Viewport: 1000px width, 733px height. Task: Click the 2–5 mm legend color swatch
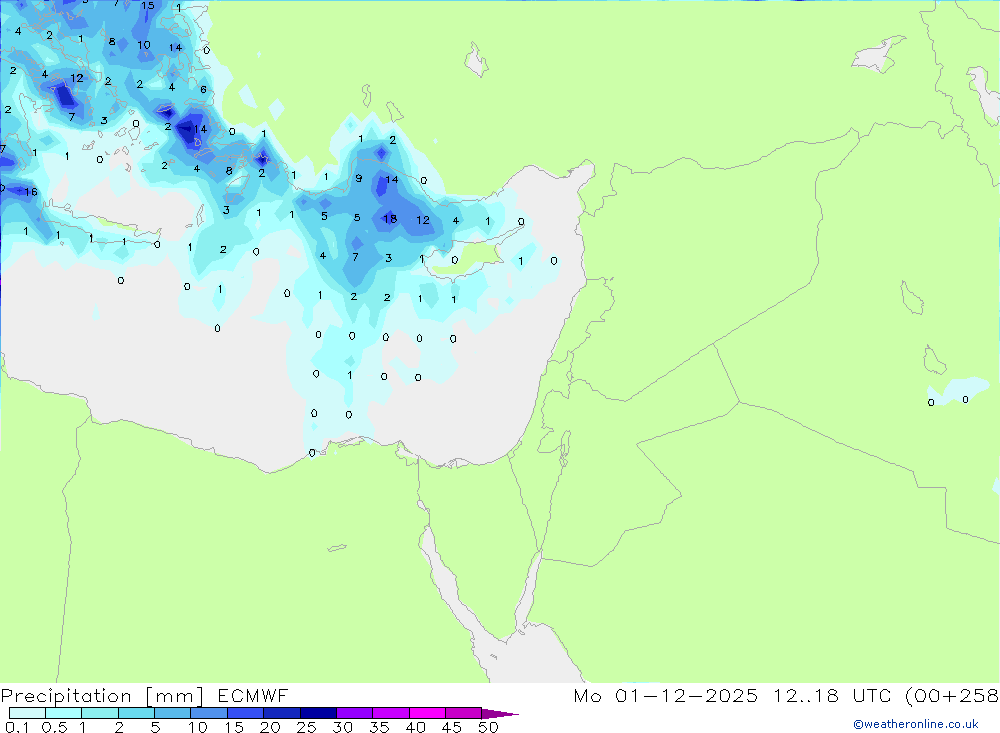136,713
